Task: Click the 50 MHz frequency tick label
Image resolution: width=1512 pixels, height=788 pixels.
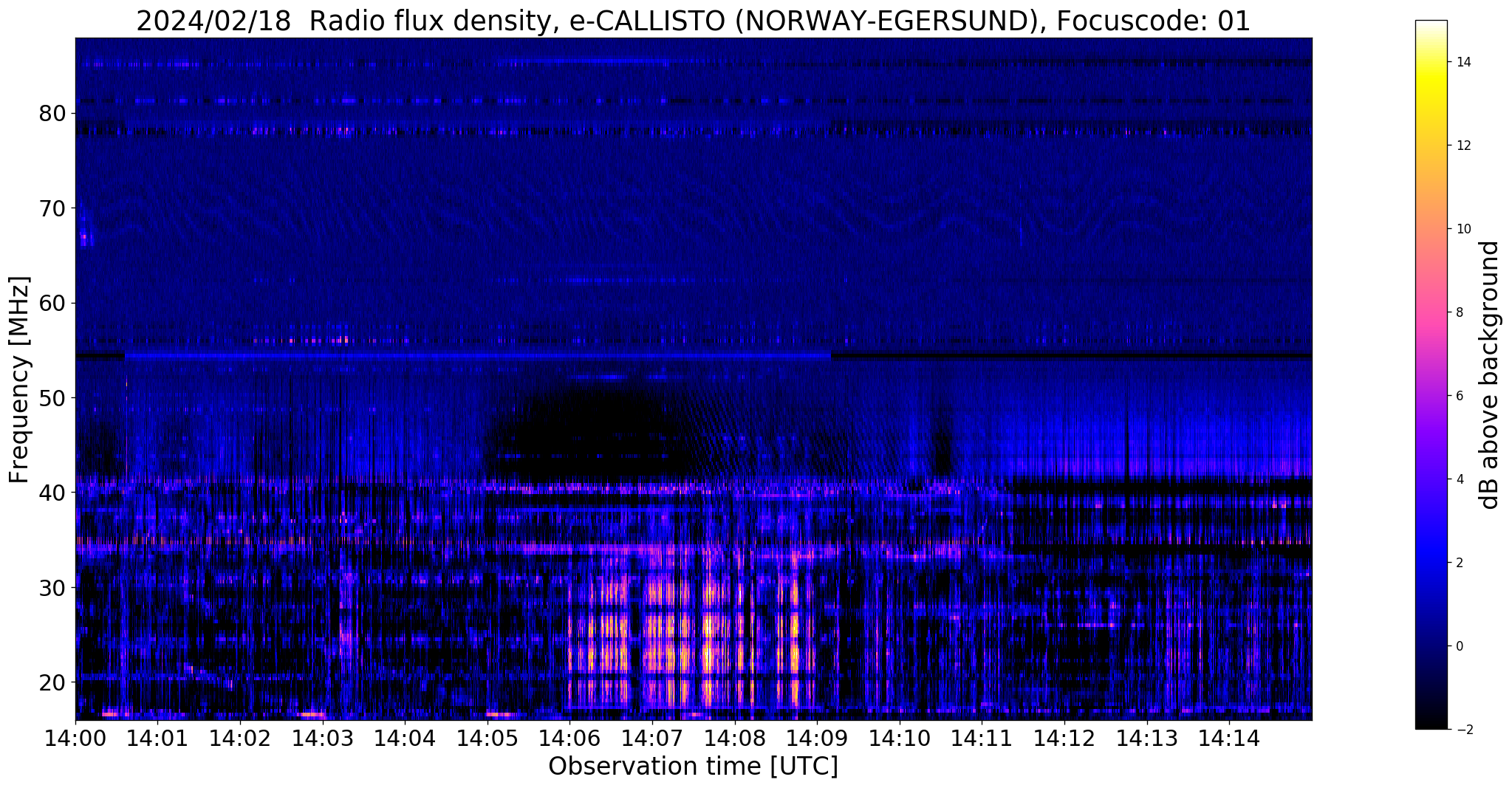Action: click(x=52, y=398)
